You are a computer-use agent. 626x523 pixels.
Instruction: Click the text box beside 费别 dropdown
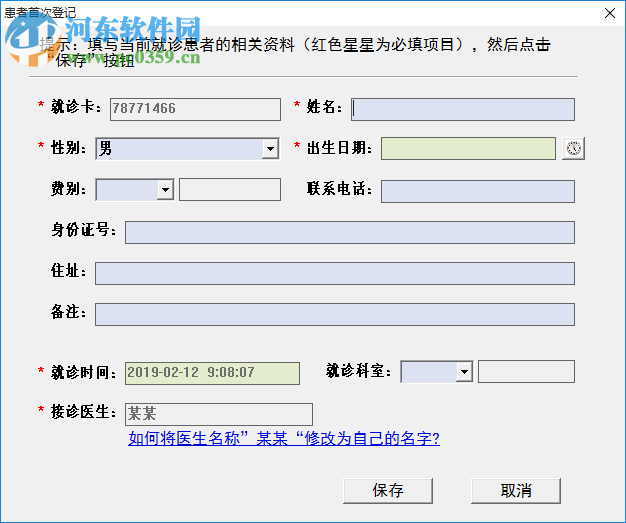click(x=230, y=189)
